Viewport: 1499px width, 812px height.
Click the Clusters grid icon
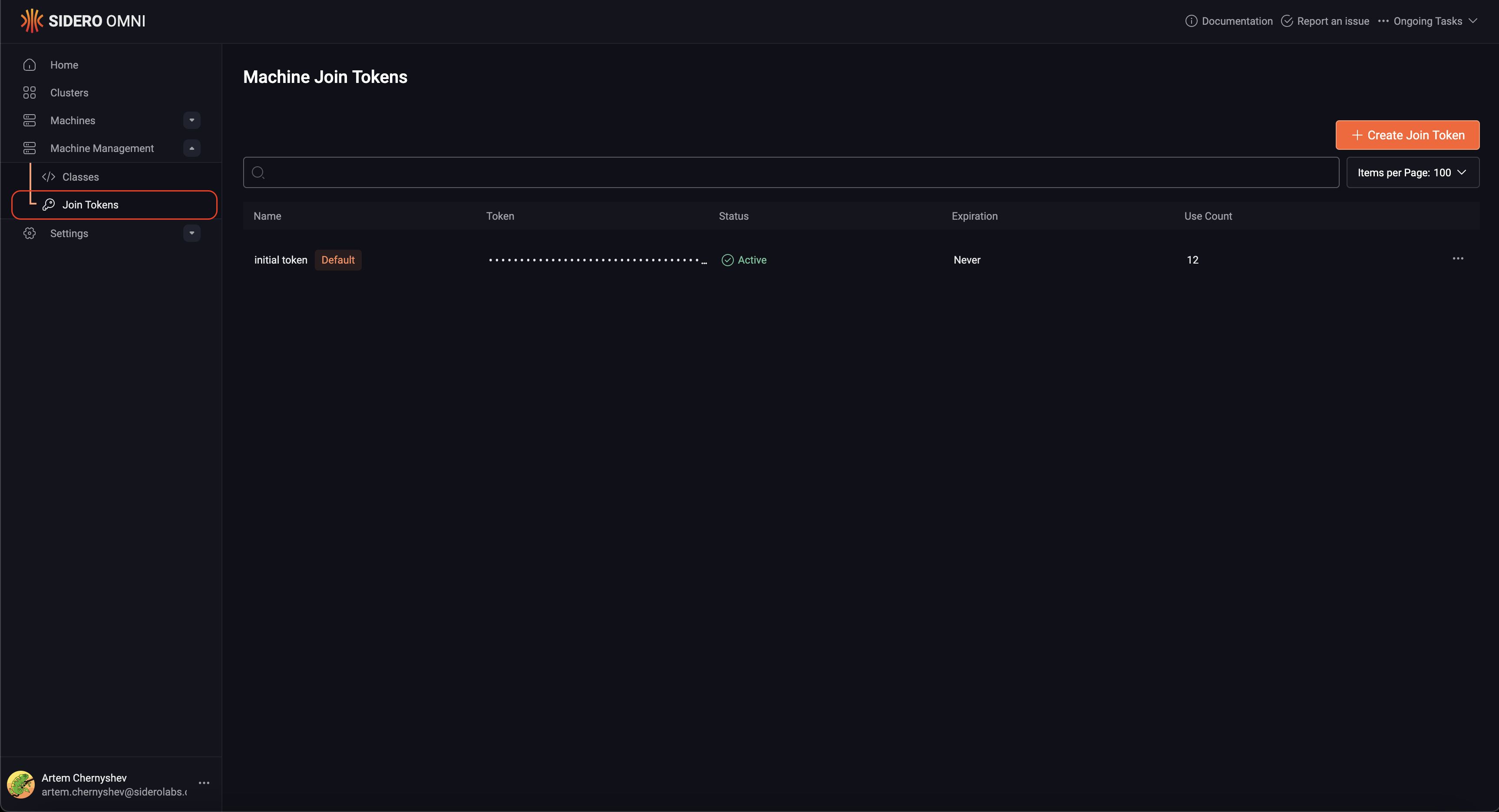click(x=30, y=92)
